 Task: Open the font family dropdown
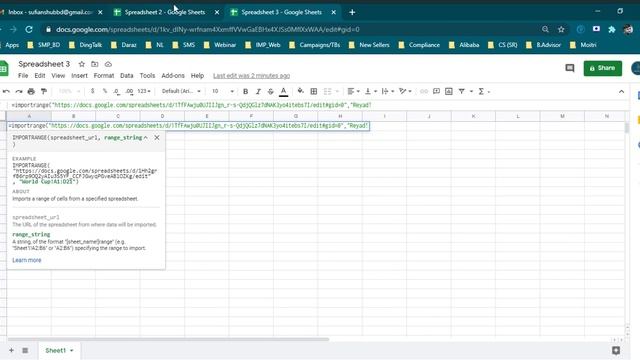(x=181, y=91)
